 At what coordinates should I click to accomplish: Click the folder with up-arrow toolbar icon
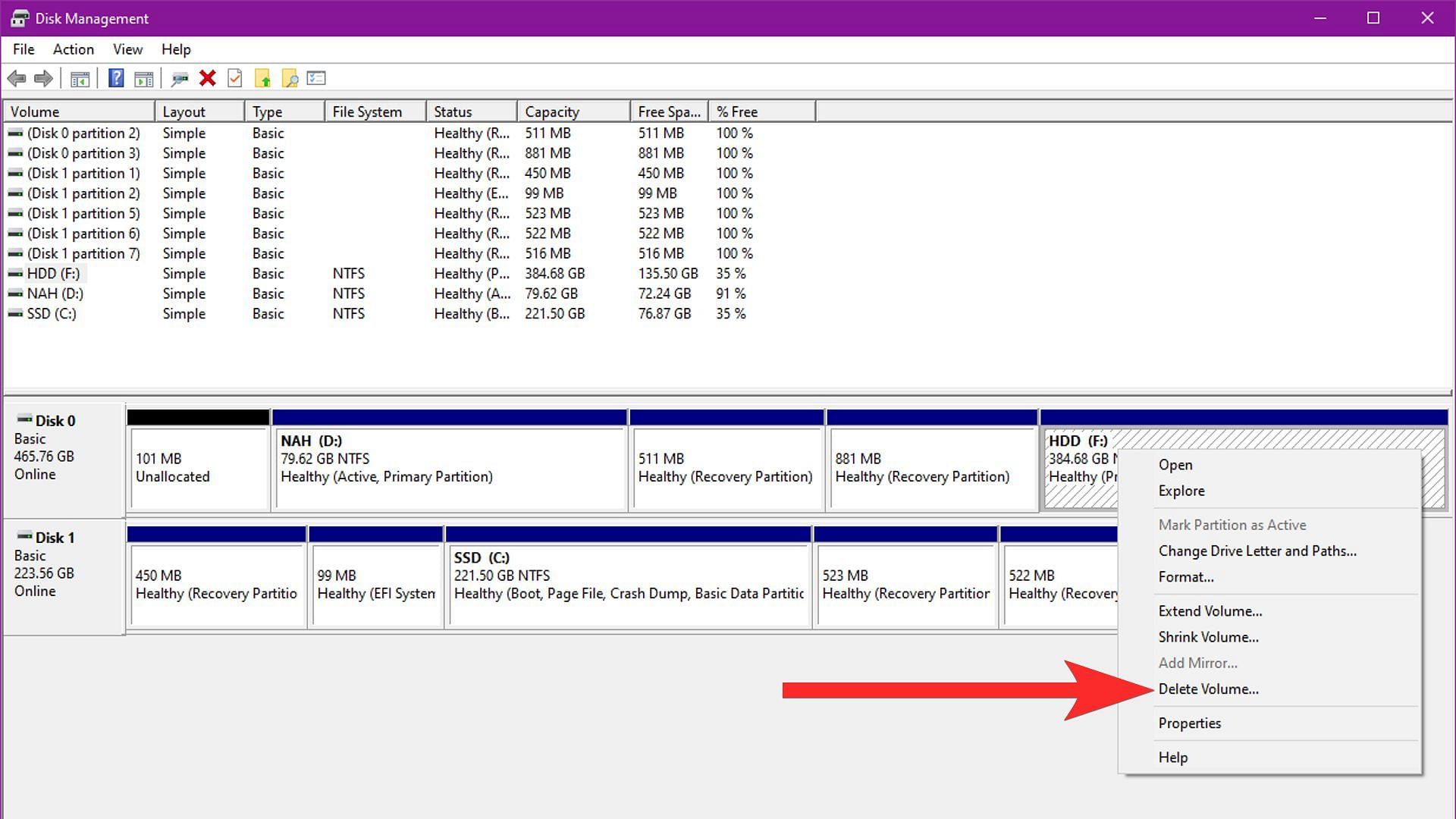click(262, 78)
